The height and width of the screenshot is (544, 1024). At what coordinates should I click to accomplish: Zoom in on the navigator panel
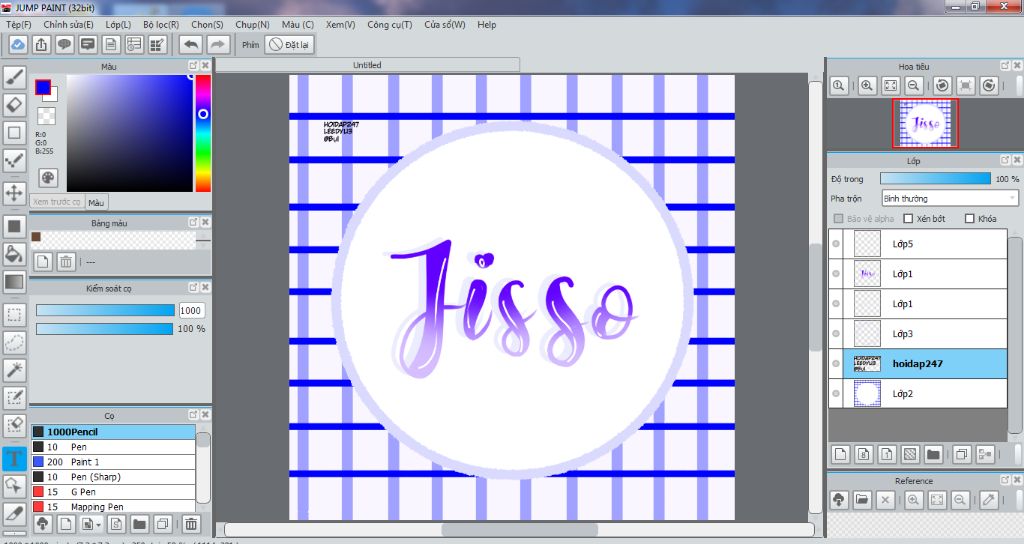(867, 86)
